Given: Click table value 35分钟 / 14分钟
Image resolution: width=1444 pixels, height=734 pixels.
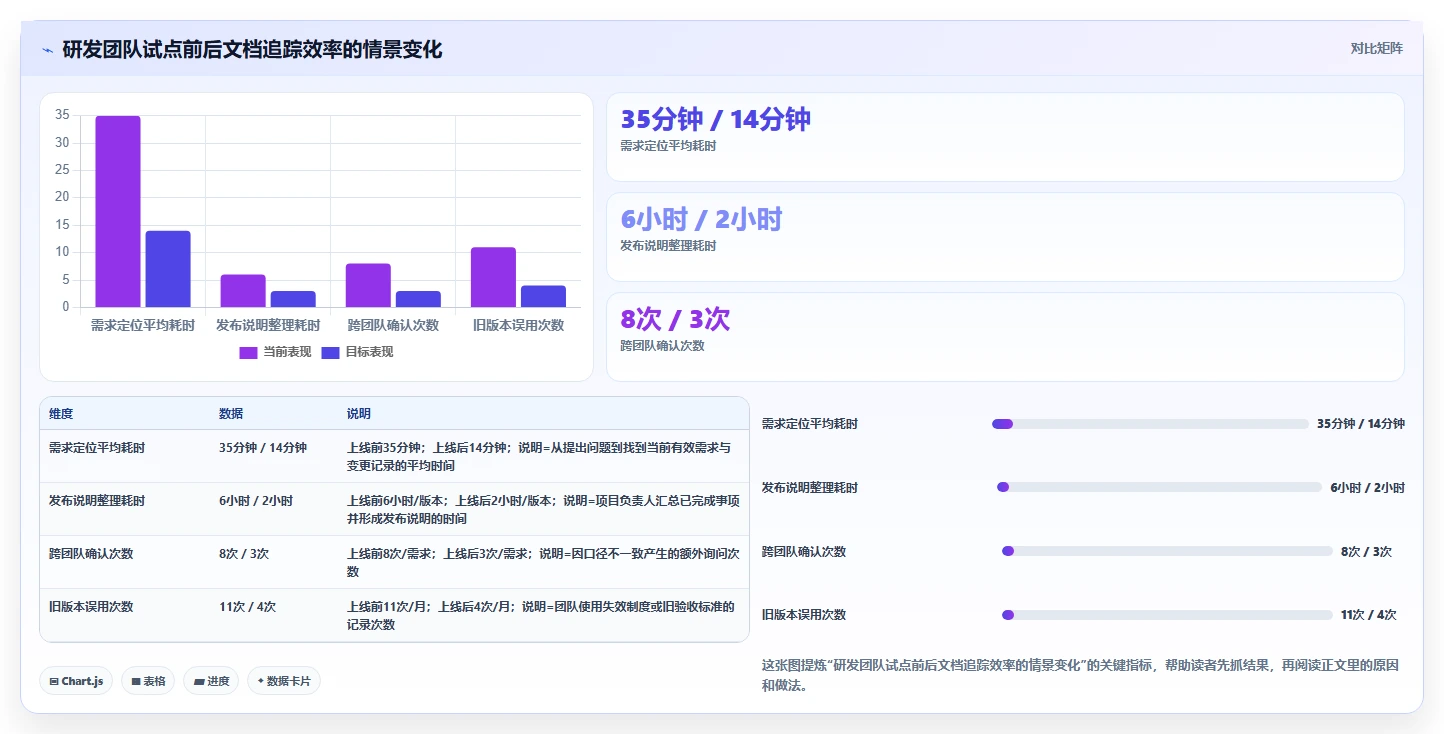Looking at the screenshot, I should (x=263, y=448).
